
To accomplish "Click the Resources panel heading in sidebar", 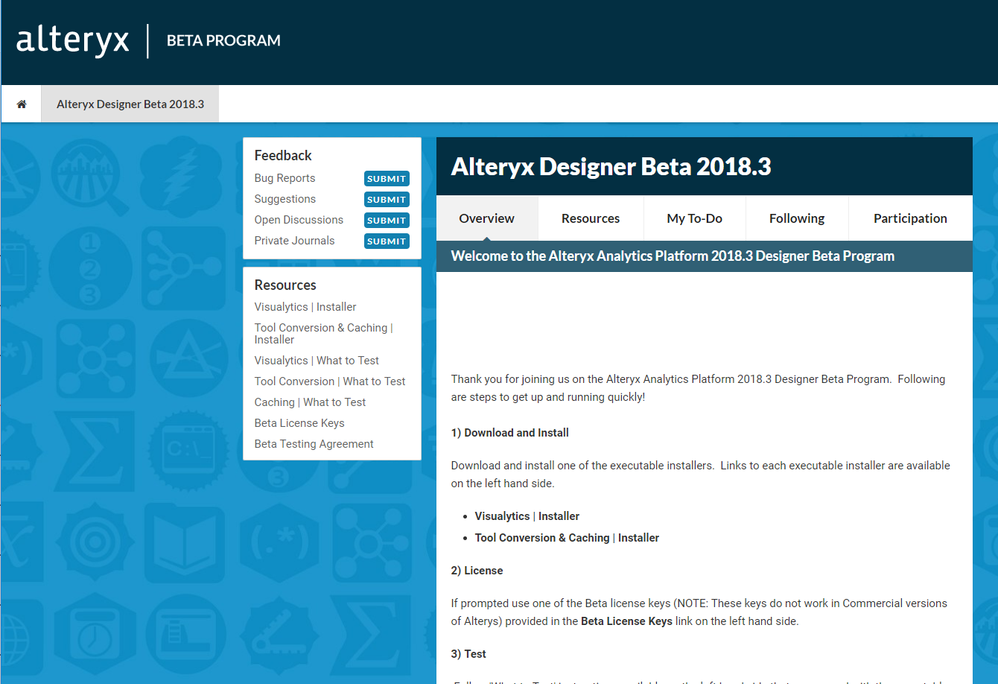I will click(x=285, y=285).
